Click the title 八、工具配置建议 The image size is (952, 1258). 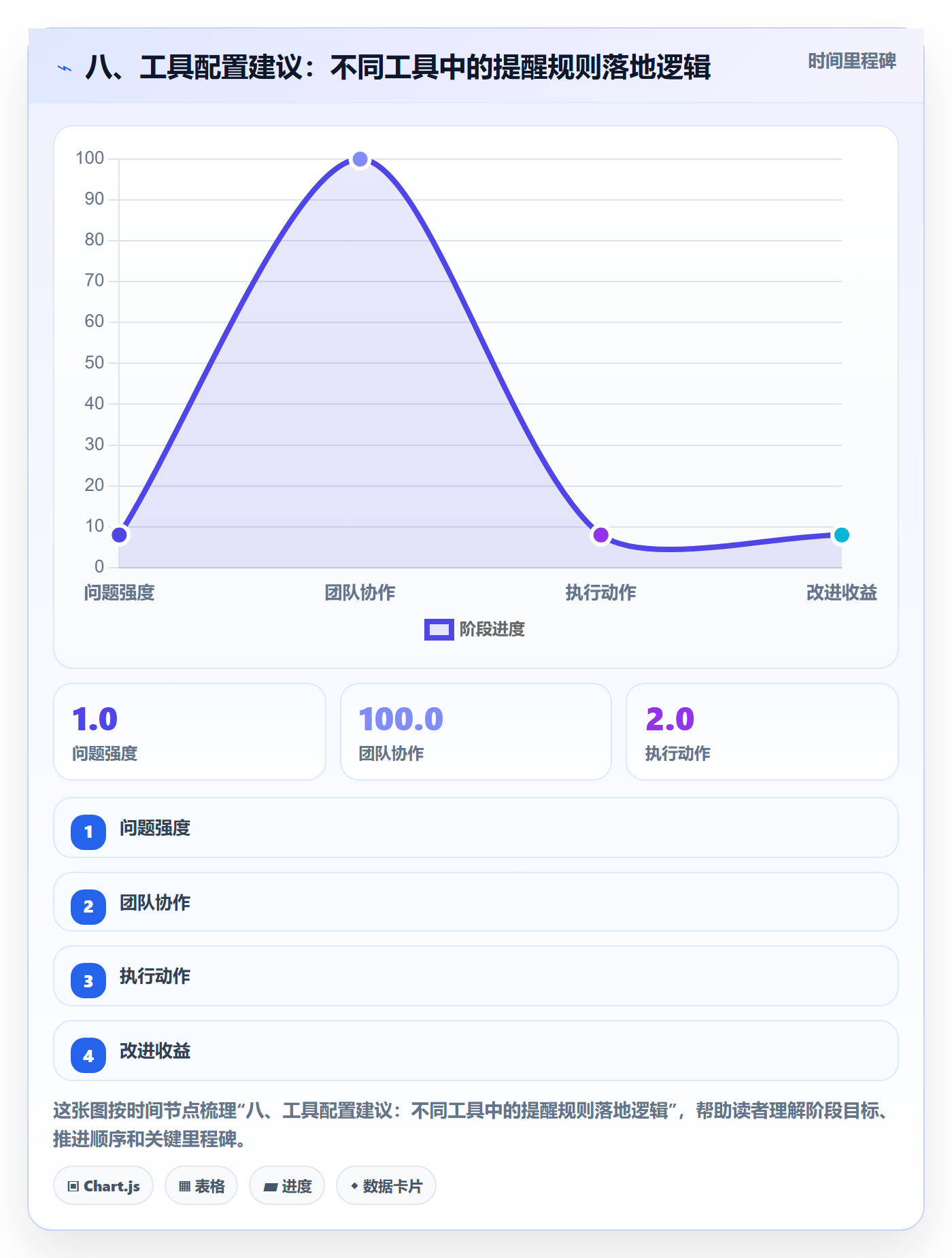pyautogui.click(x=398, y=67)
